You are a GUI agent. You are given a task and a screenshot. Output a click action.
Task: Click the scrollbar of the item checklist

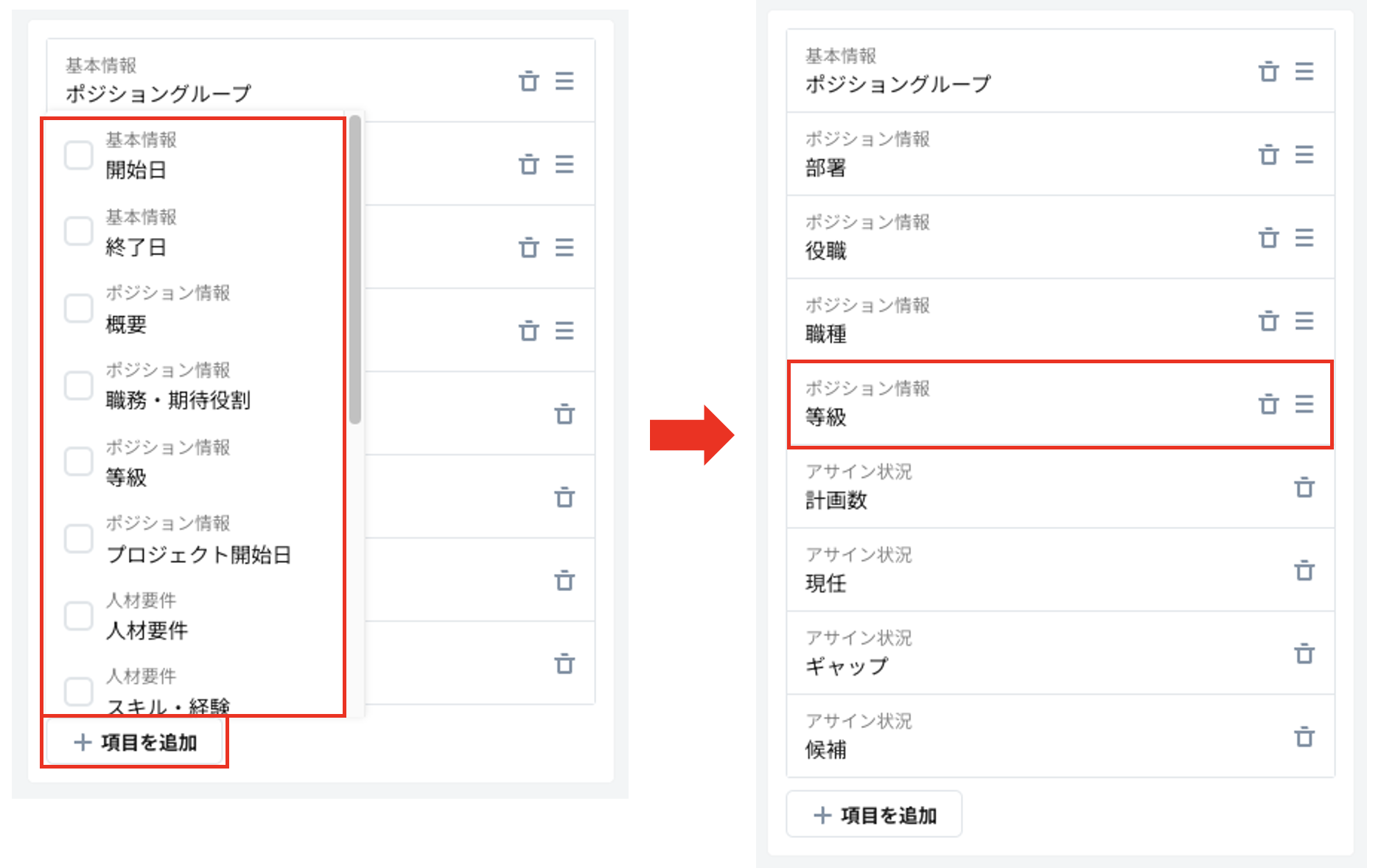click(355, 270)
